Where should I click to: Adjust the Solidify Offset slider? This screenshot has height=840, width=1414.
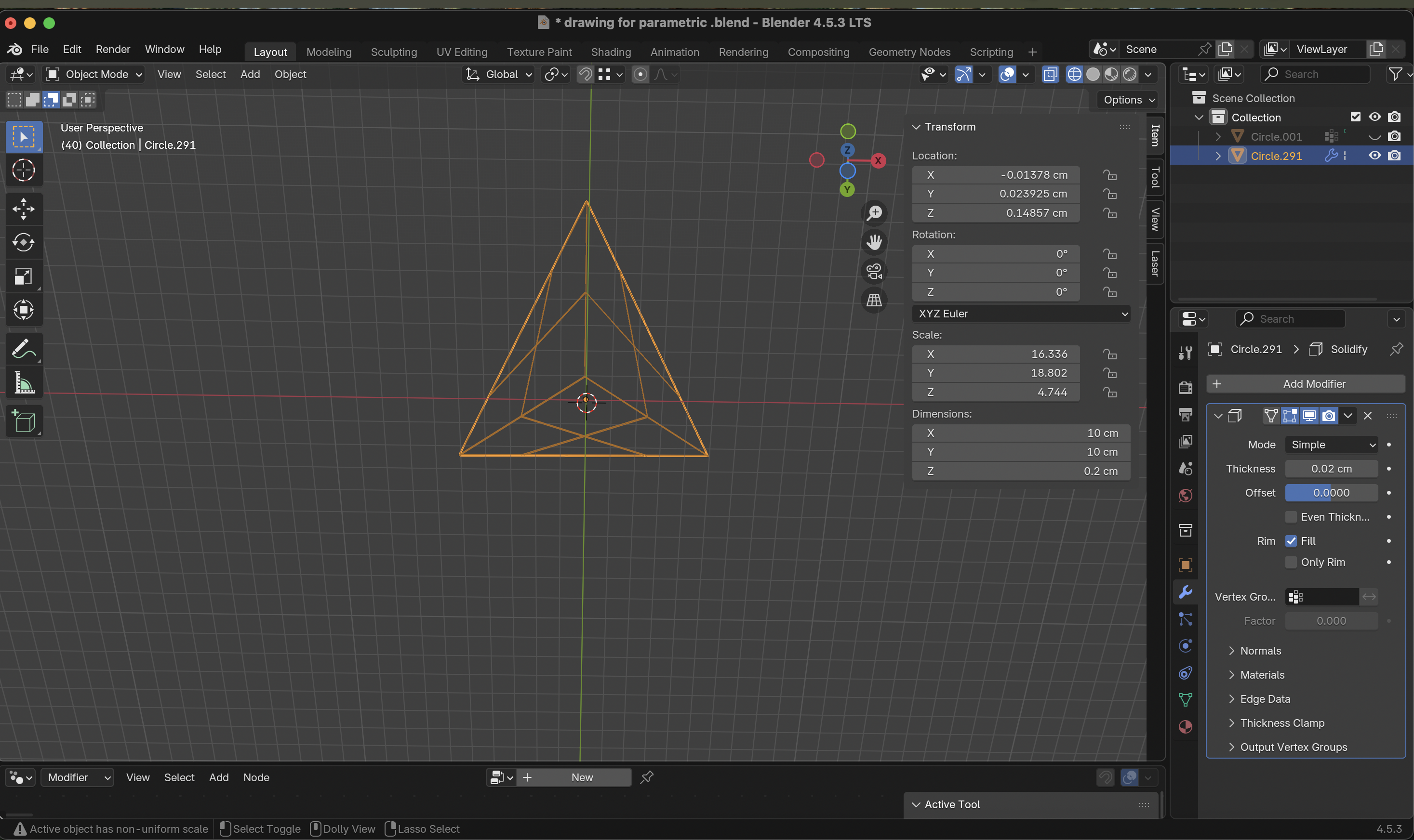1331,493
